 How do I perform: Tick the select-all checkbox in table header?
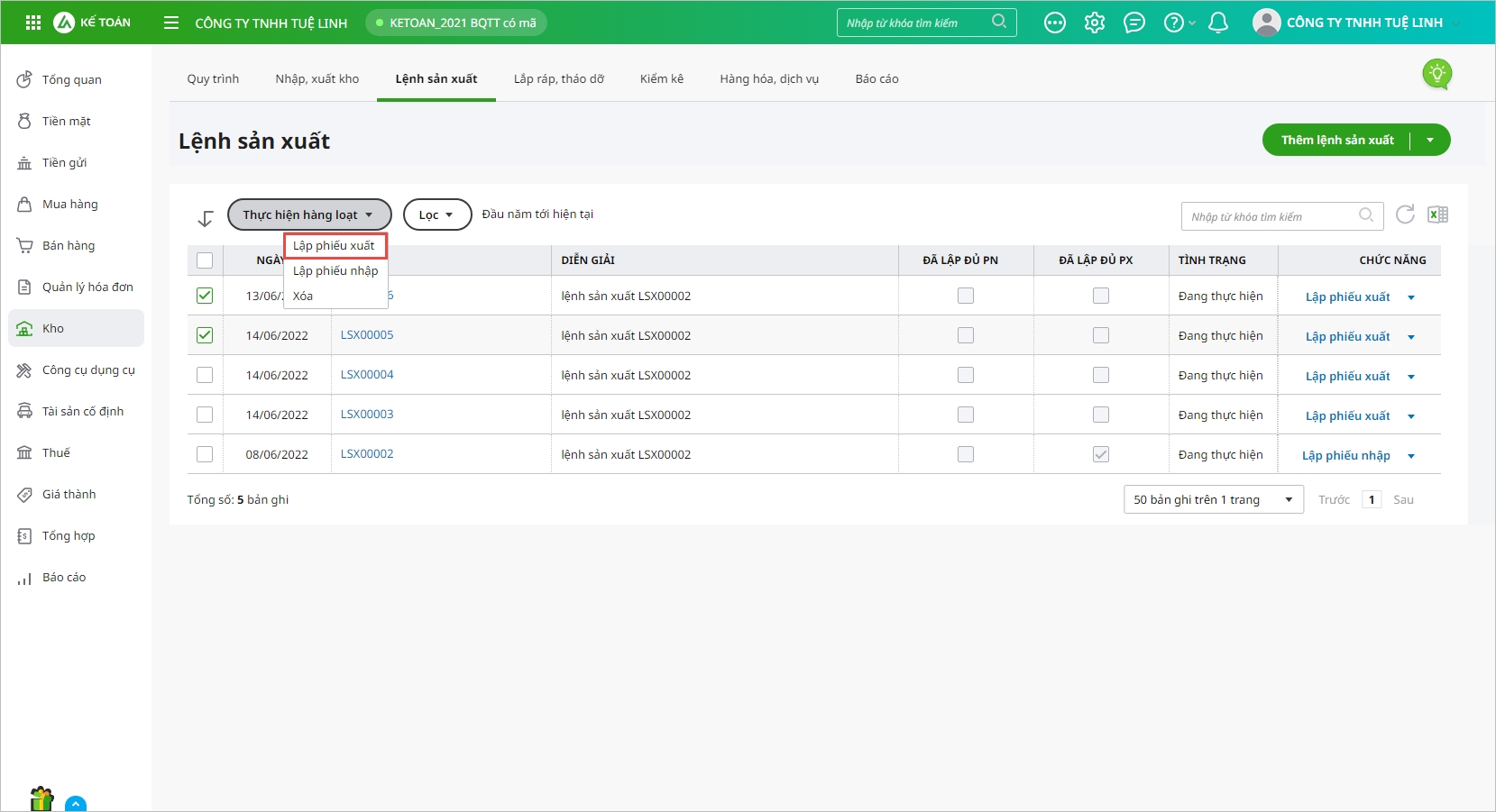pyautogui.click(x=205, y=260)
